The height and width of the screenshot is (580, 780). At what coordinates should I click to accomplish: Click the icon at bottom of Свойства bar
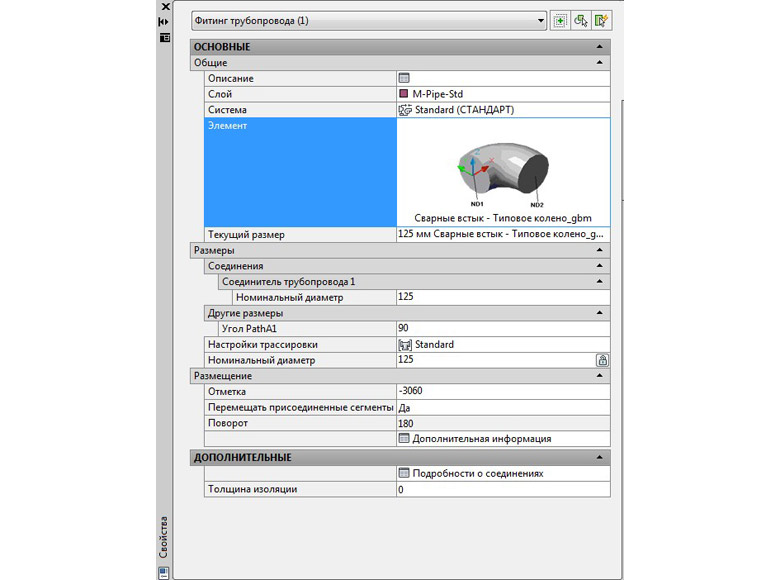(164, 573)
